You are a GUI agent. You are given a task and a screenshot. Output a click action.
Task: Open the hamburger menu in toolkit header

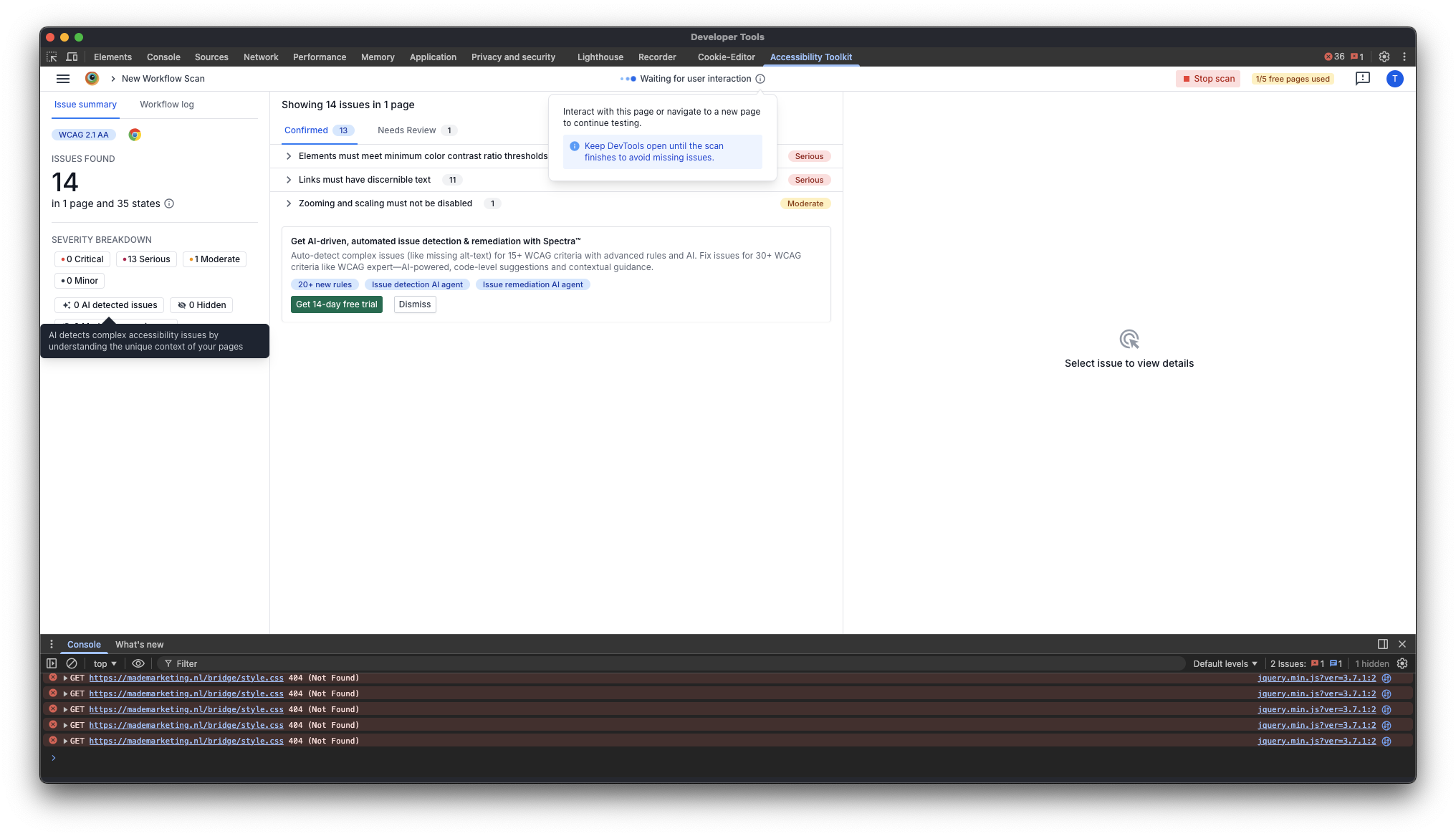(63, 79)
